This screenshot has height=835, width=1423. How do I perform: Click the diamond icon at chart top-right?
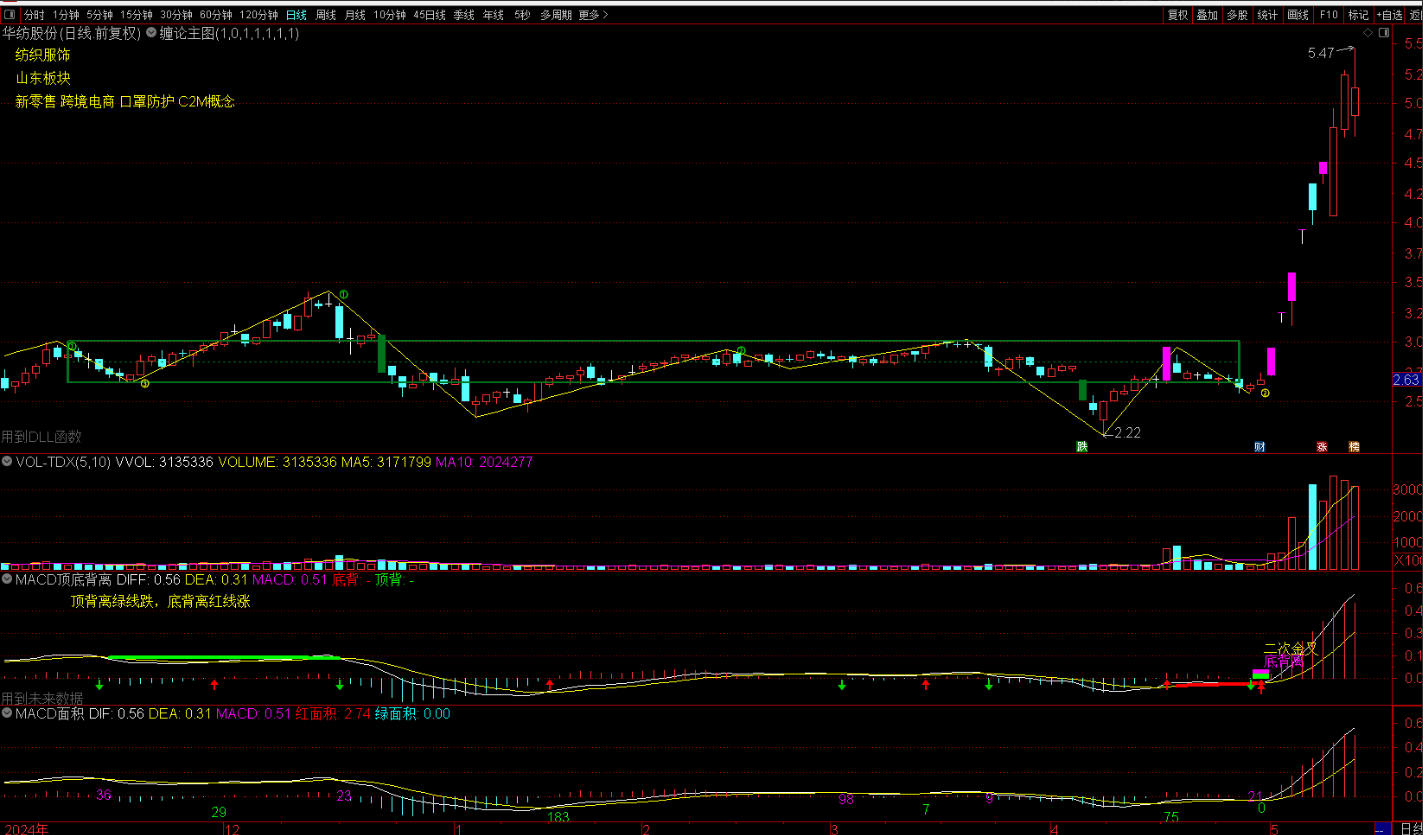(1368, 33)
